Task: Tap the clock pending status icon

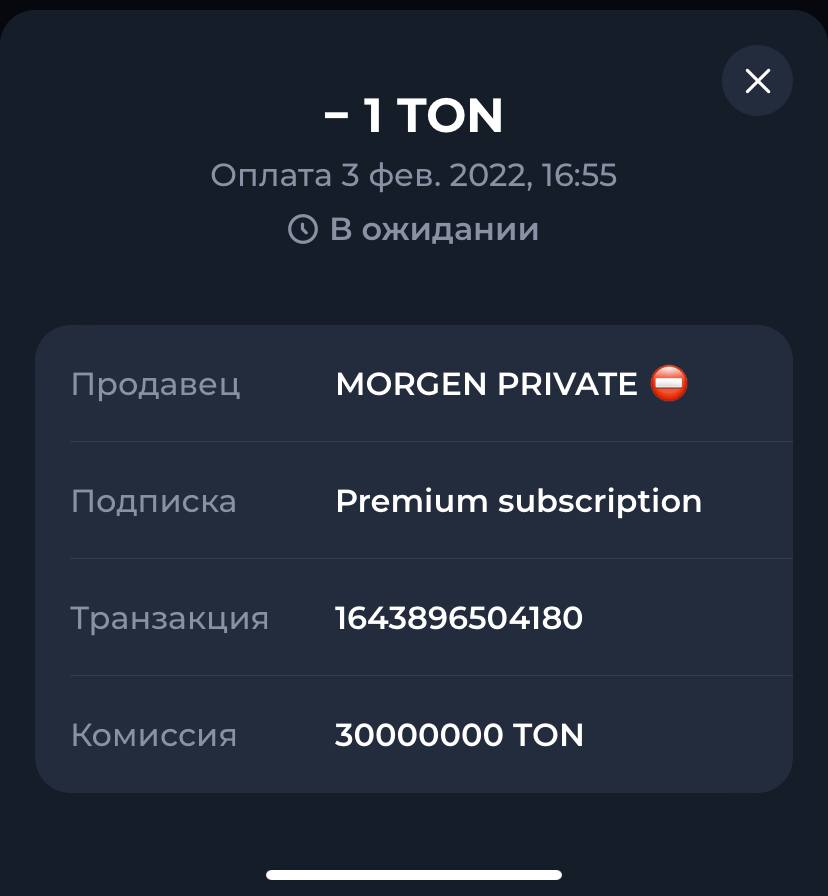Action: [302, 229]
